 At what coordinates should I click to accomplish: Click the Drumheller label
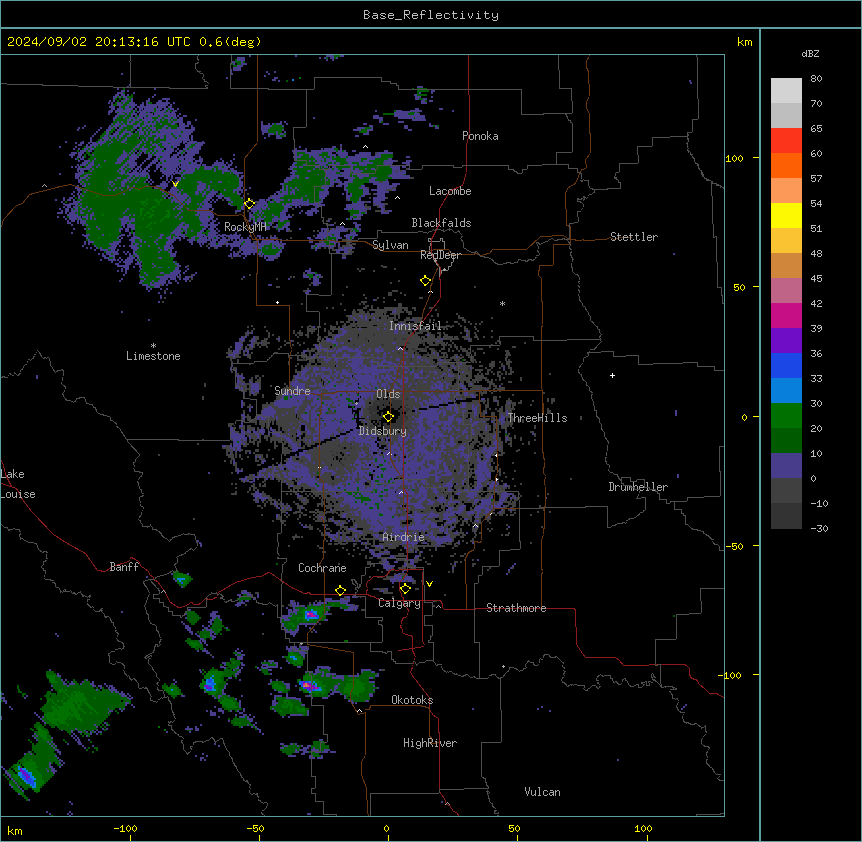pos(638,487)
